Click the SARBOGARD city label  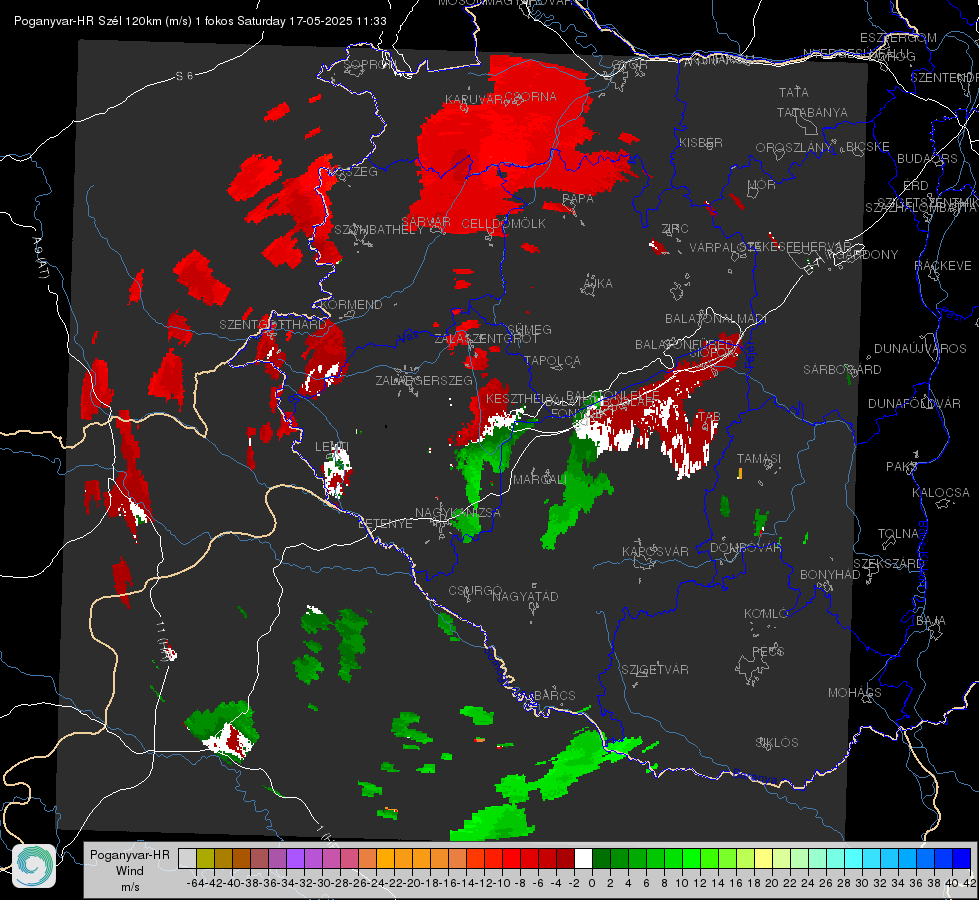click(842, 369)
